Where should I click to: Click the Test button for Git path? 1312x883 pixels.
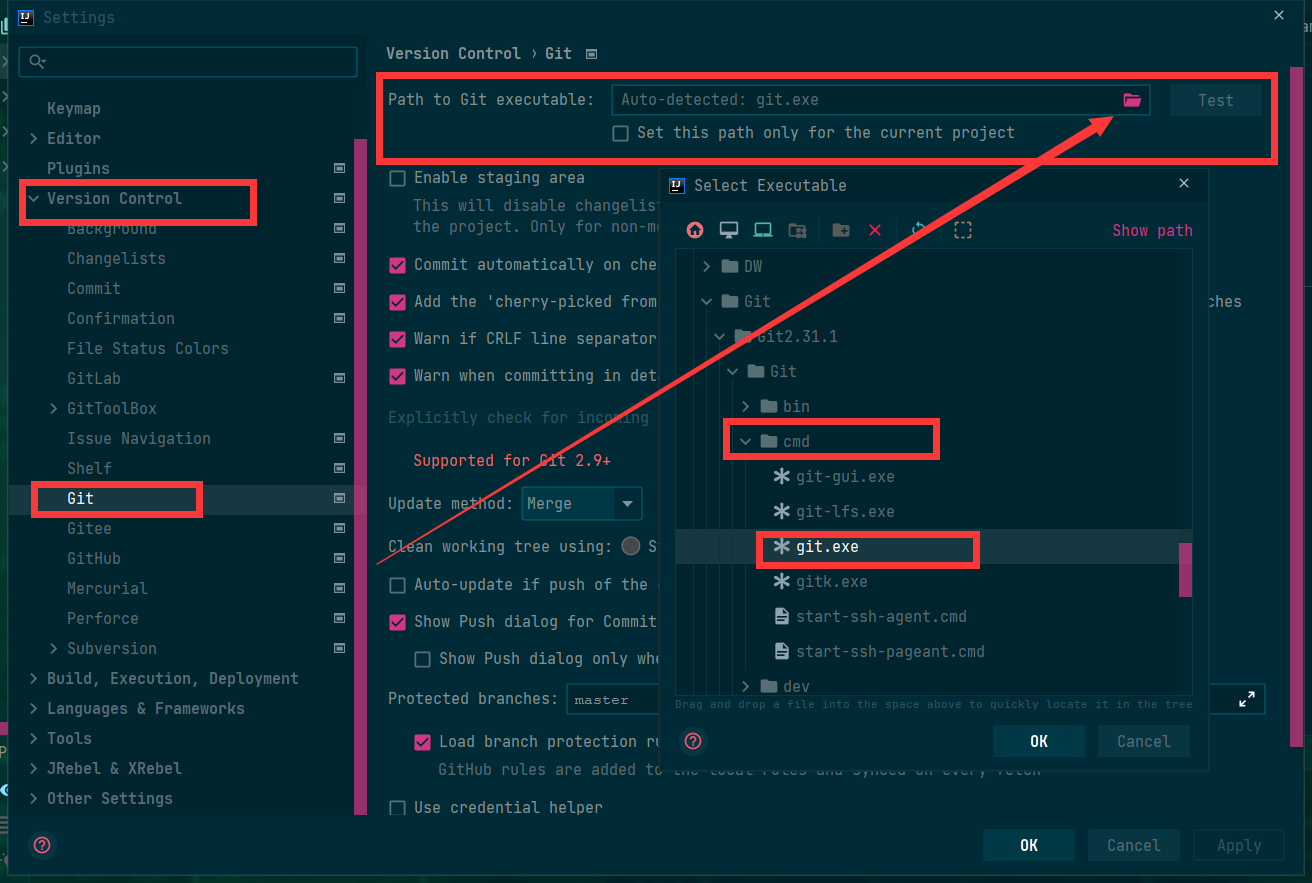(1216, 100)
